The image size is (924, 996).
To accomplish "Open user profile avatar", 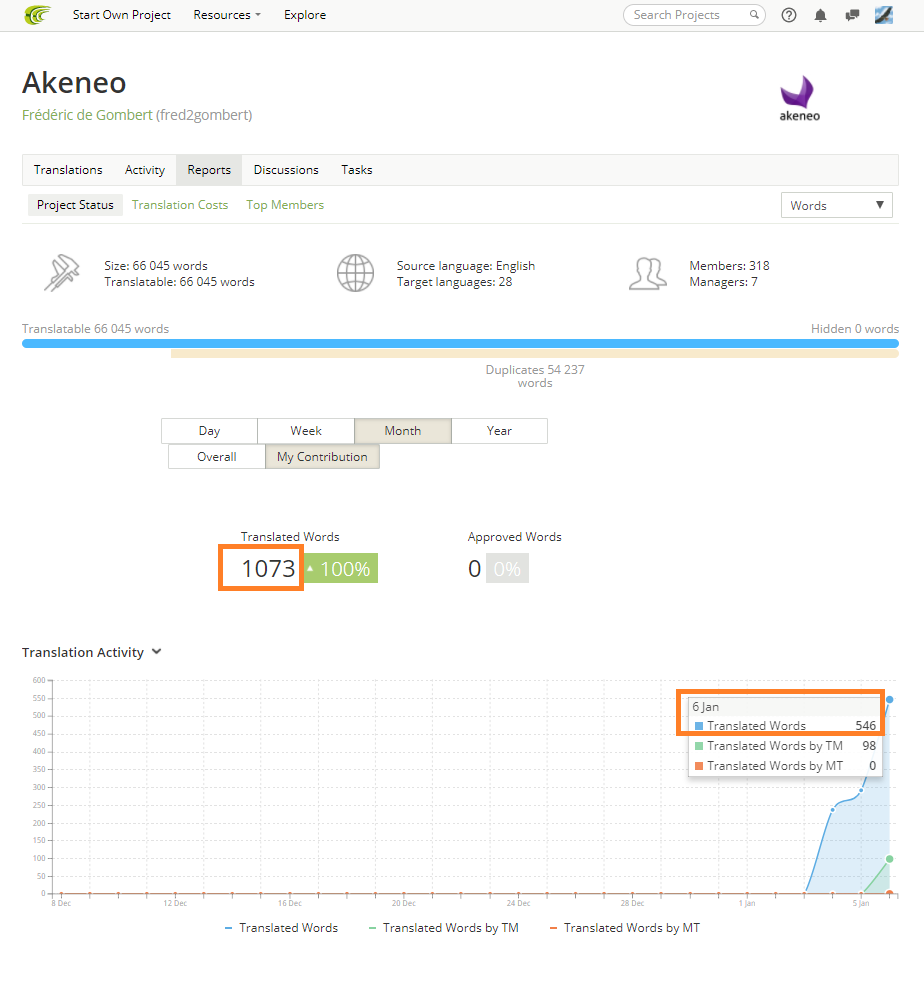I will pyautogui.click(x=884, y=15).
